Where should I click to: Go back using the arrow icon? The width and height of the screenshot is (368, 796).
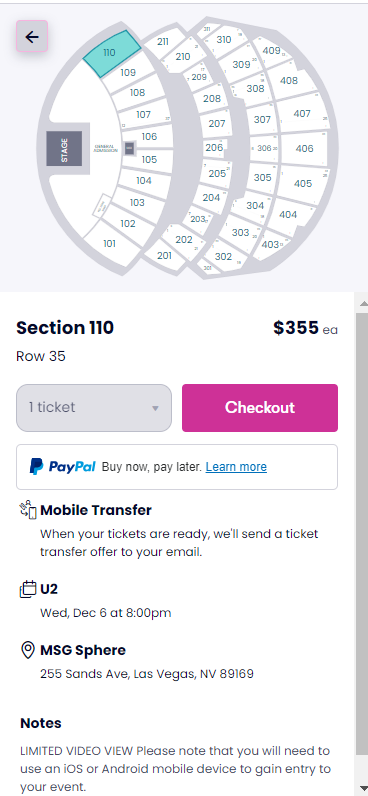pyautogui.click(x=32, y=36)
